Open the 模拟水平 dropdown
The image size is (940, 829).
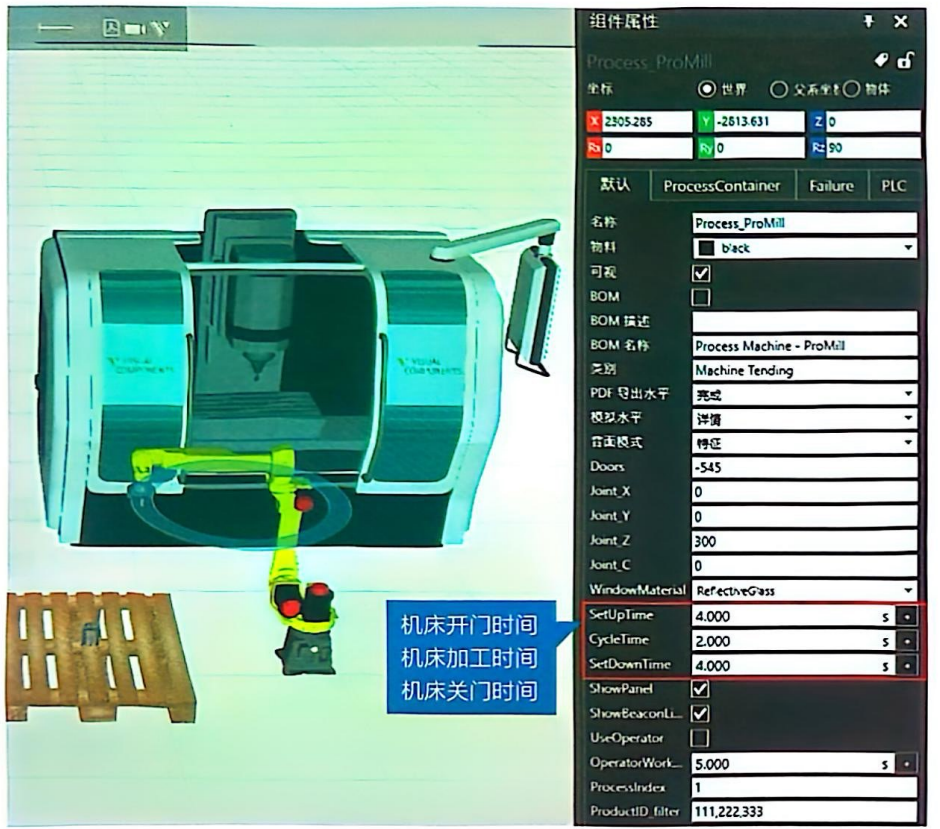[x=908, y=418]
